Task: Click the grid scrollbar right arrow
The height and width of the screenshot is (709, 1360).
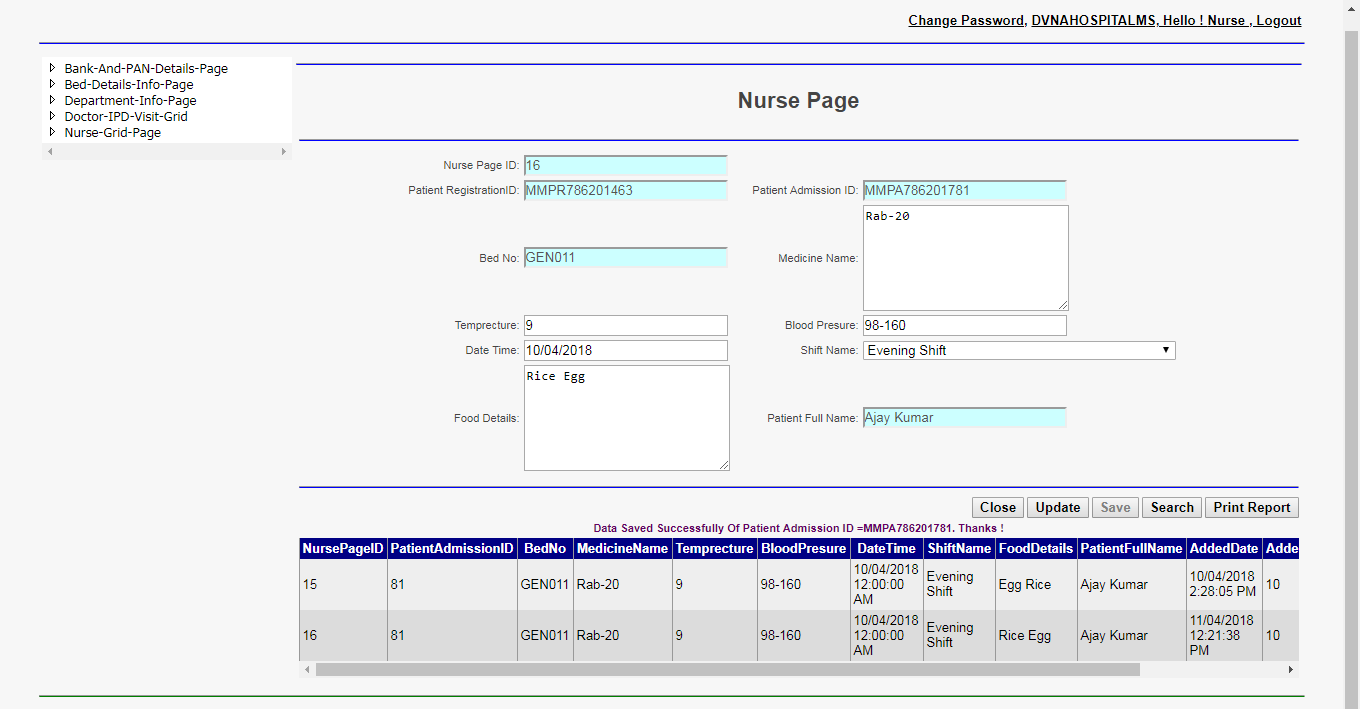Action: click(x=1291, y=669)
